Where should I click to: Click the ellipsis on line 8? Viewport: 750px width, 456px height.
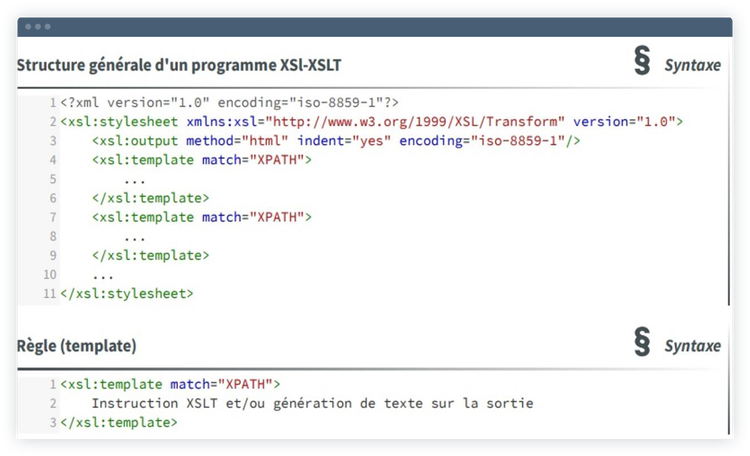click(x=134, y=239)
